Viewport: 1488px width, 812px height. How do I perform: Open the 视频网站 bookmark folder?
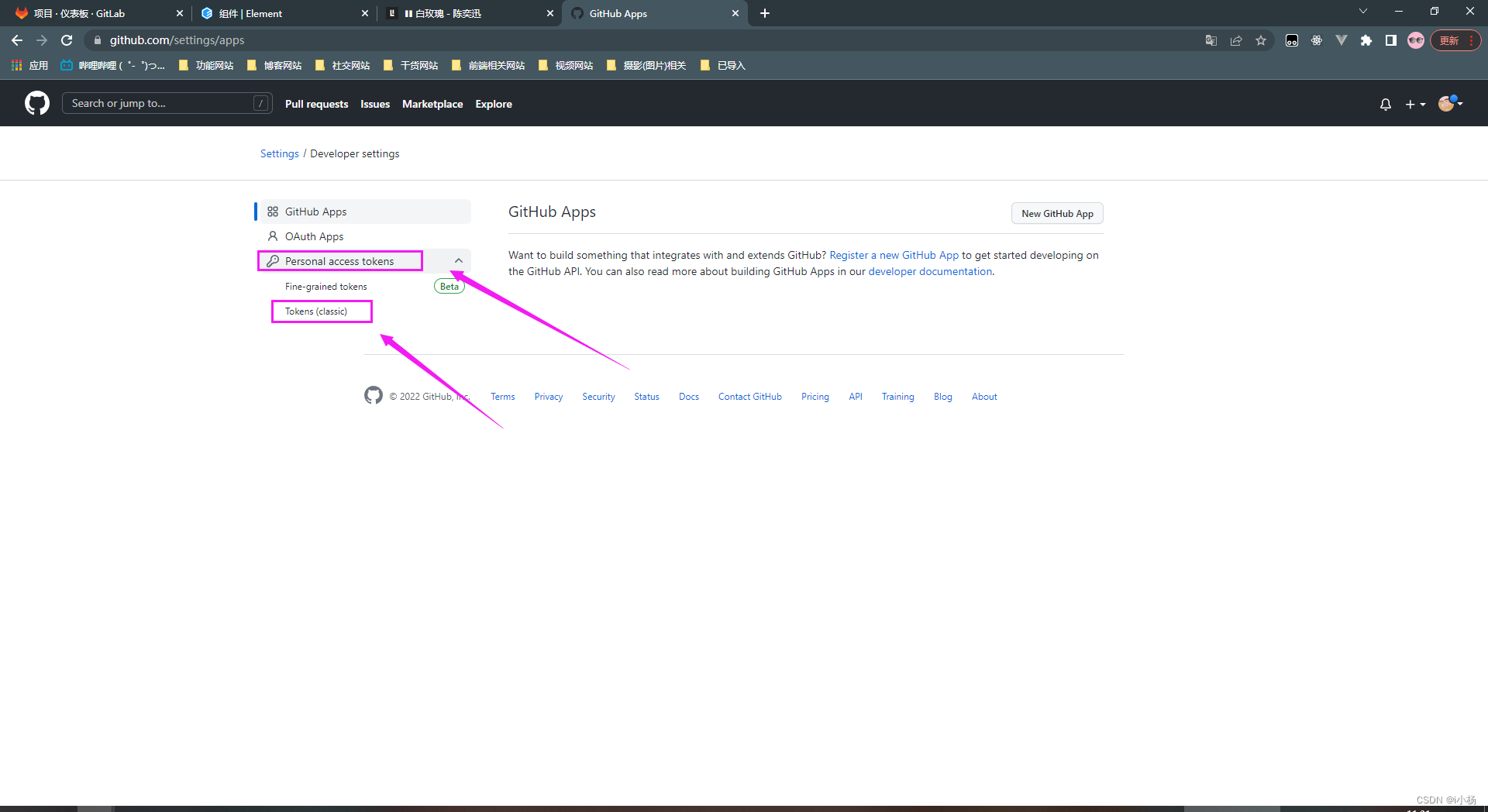(566, 65)
